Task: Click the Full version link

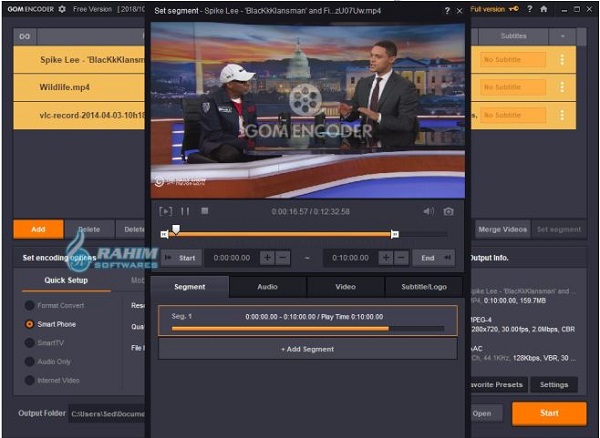Action: click(x=488, y=9)
